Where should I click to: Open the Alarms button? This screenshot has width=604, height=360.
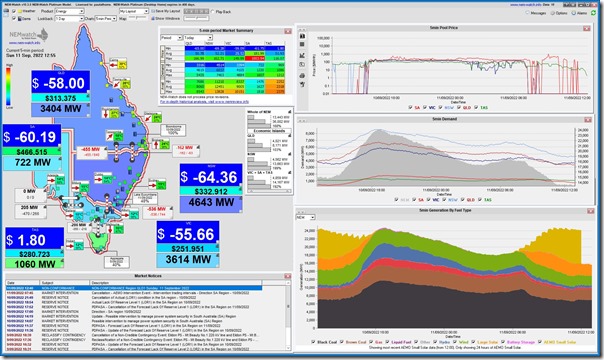coord(579,13)
